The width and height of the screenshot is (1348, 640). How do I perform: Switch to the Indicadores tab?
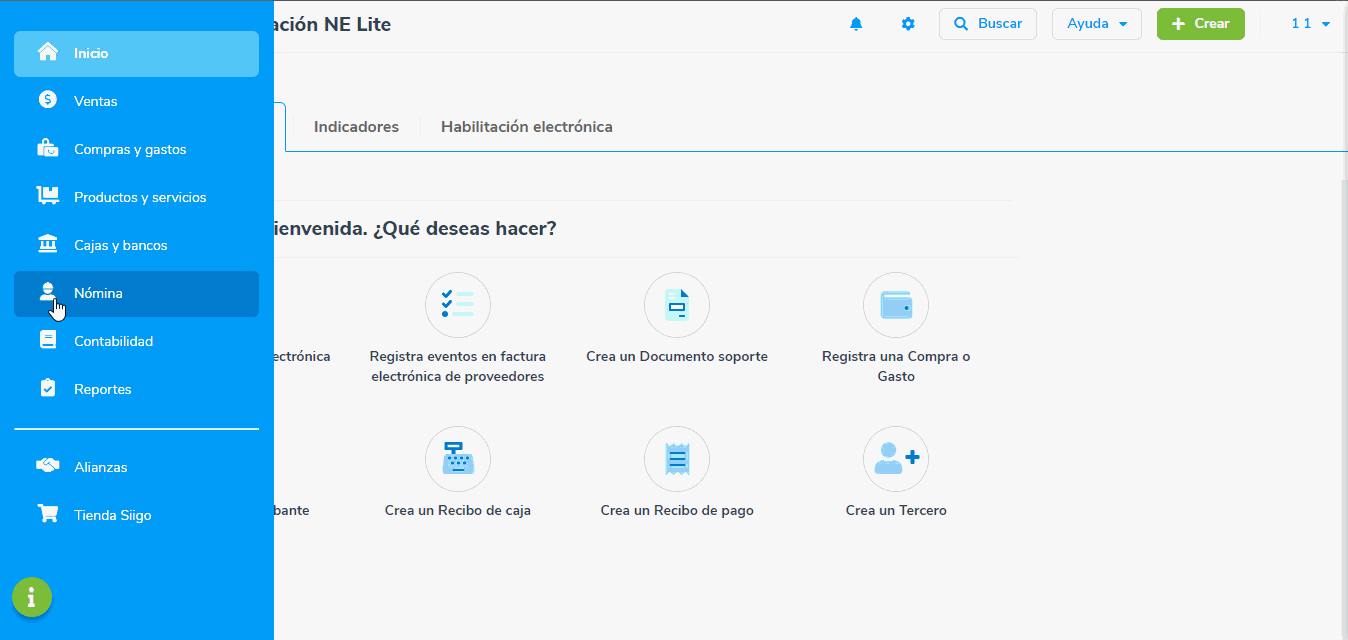tap(356, 127)
